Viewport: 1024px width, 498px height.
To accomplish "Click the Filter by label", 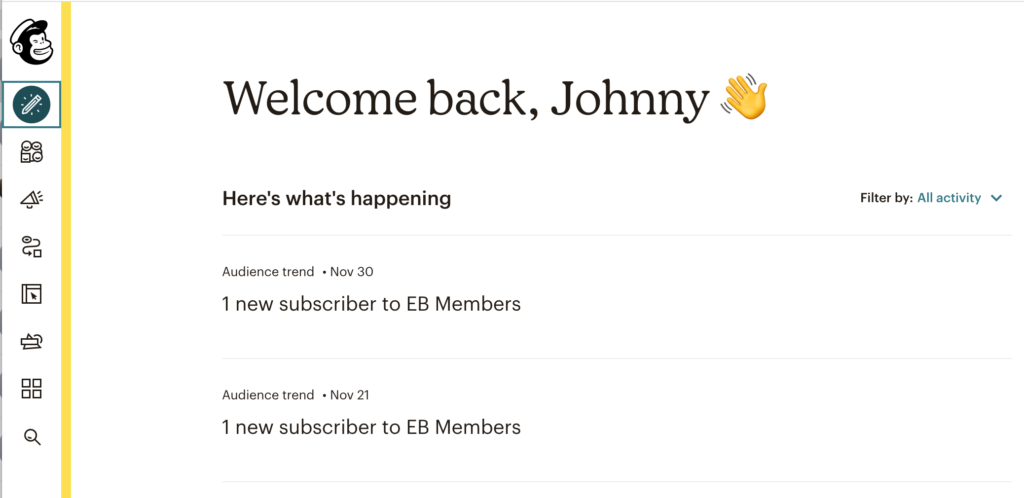I will coord(886,198).
